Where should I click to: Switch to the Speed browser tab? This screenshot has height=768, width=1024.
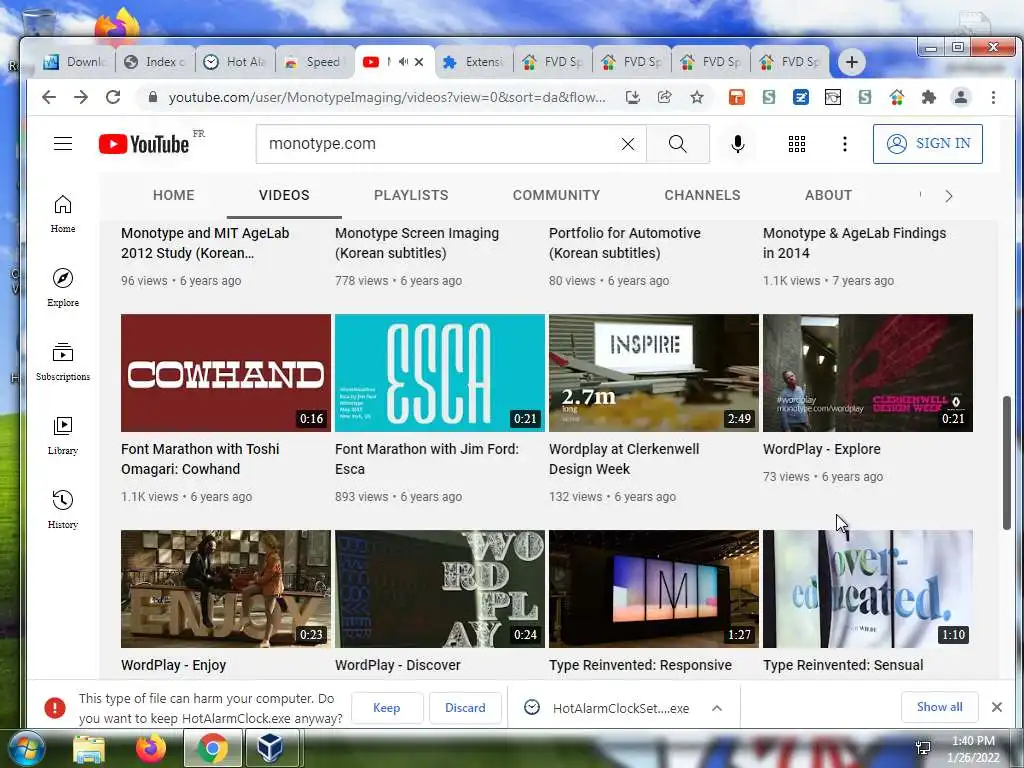tap(315, 62)
